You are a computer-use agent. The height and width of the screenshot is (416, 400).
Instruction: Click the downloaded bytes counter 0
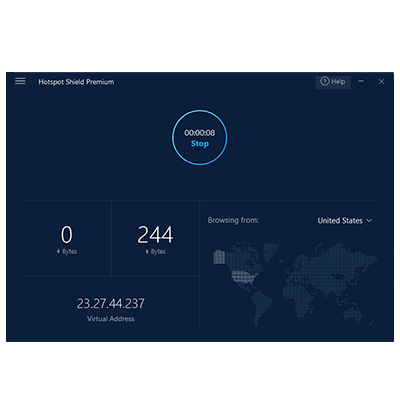[x=66, y=234]
